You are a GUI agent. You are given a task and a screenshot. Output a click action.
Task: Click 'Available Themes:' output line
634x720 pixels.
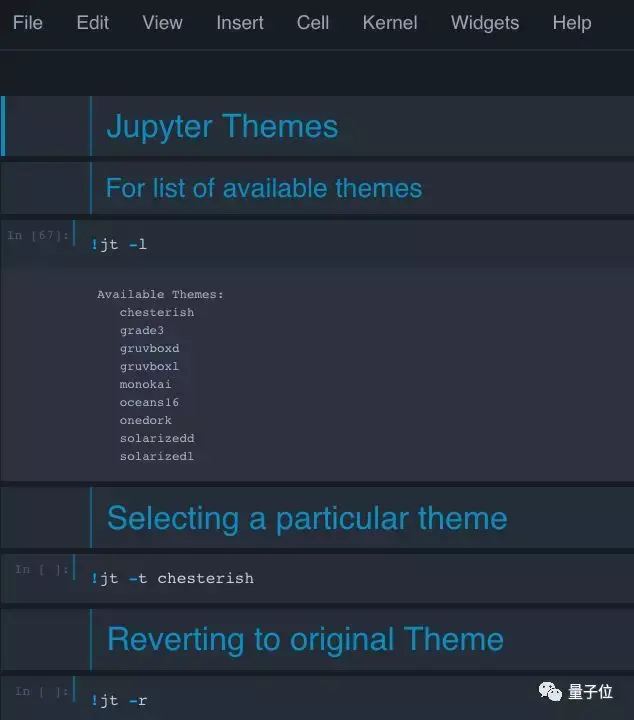click(x=160, y=294)
